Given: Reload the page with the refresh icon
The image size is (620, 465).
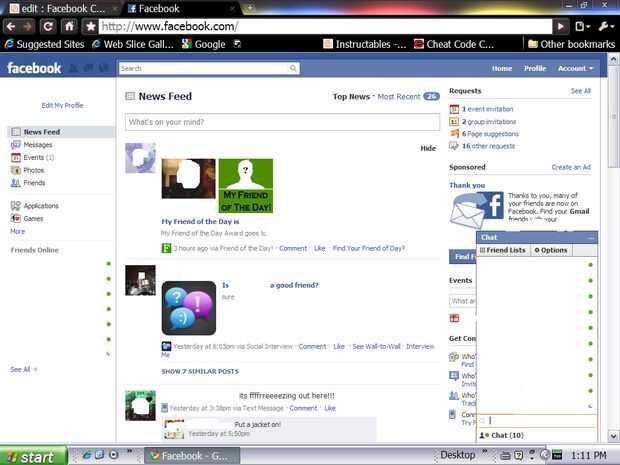Looking at the screenshot, I should [x=48, y=26].
